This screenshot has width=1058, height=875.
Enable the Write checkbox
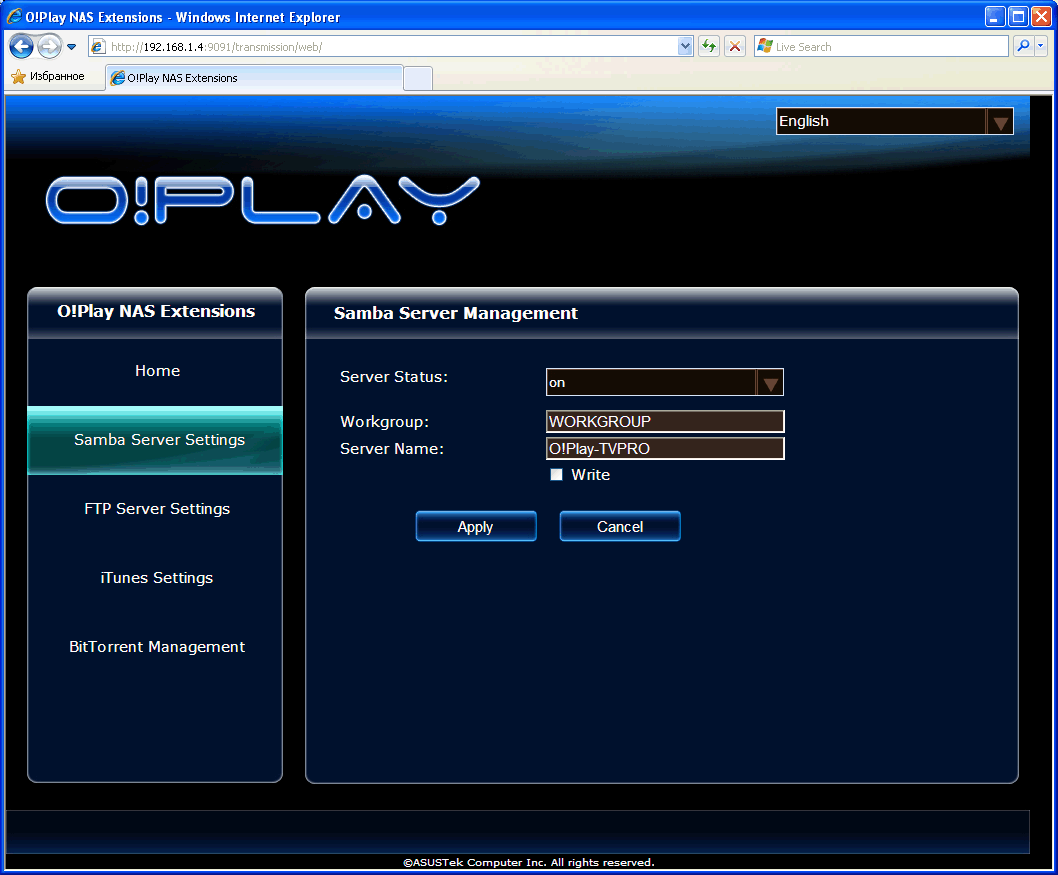click(556, 475)
